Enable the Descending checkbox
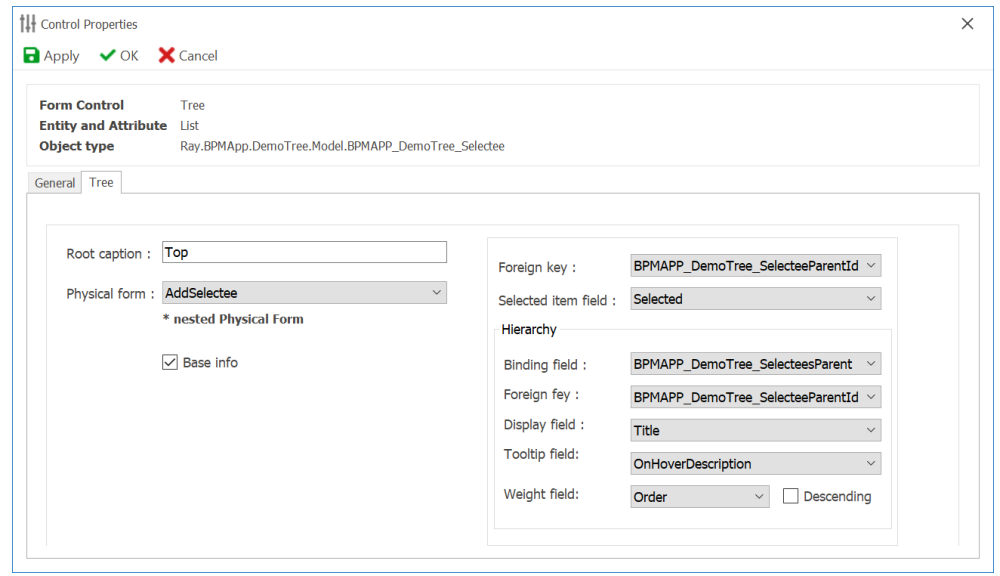The width and height of the screenshot is (1000, 576). pyautogui.click(x=791, y=496)
